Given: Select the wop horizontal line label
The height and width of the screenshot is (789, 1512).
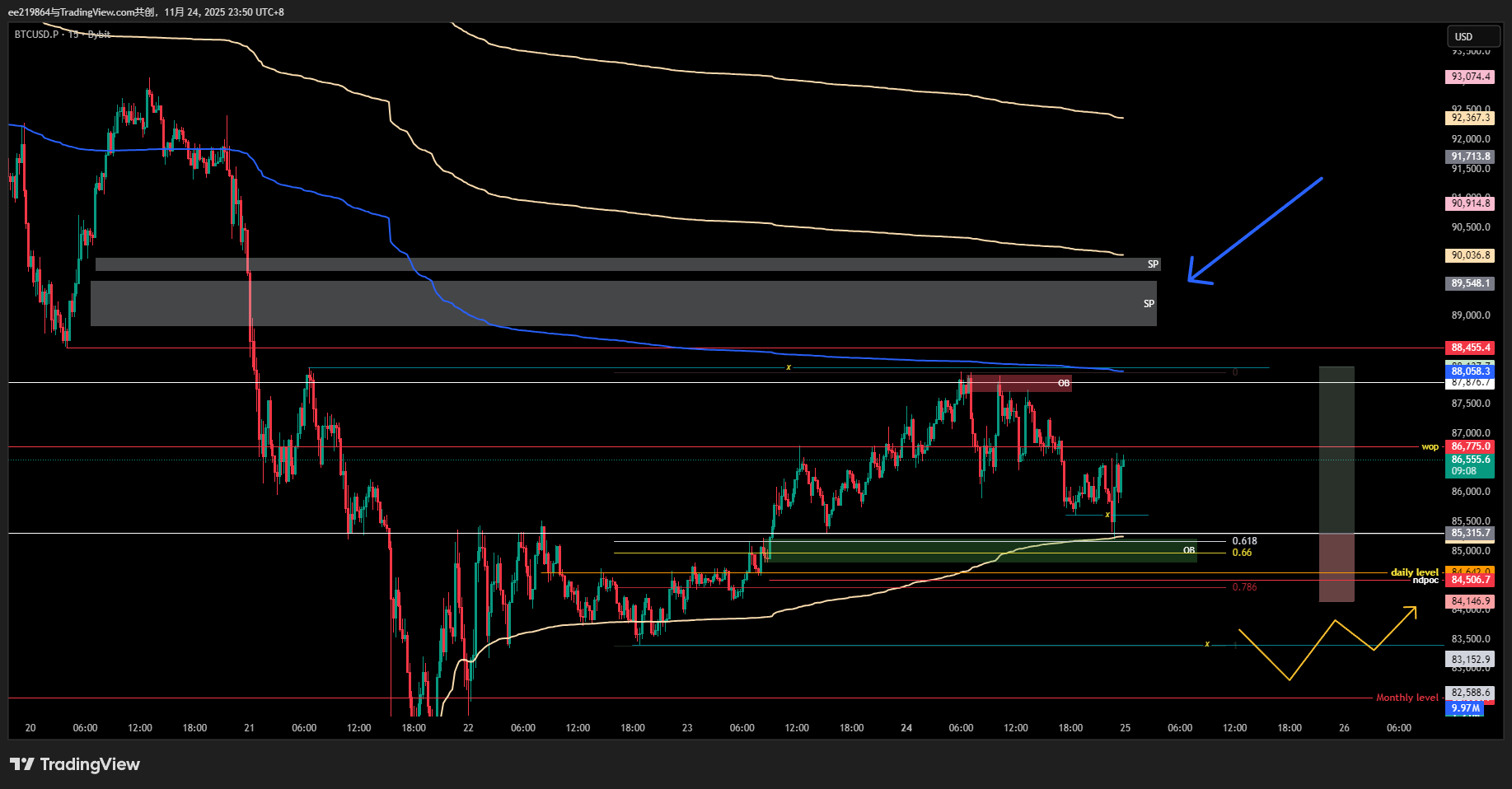Looking at the screenshot, I should (1430, 446).
